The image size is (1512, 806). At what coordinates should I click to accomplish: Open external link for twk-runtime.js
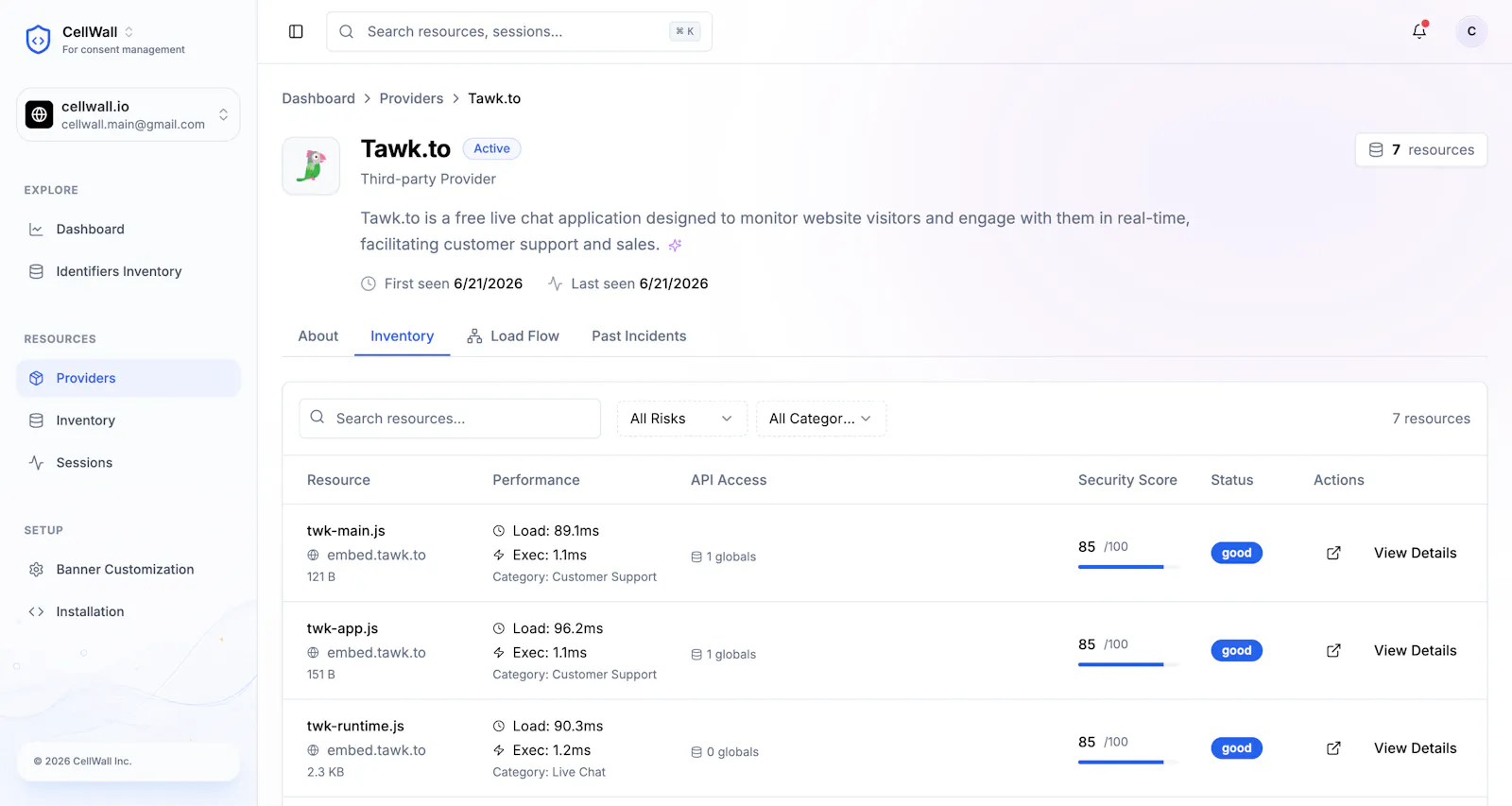1333,748
